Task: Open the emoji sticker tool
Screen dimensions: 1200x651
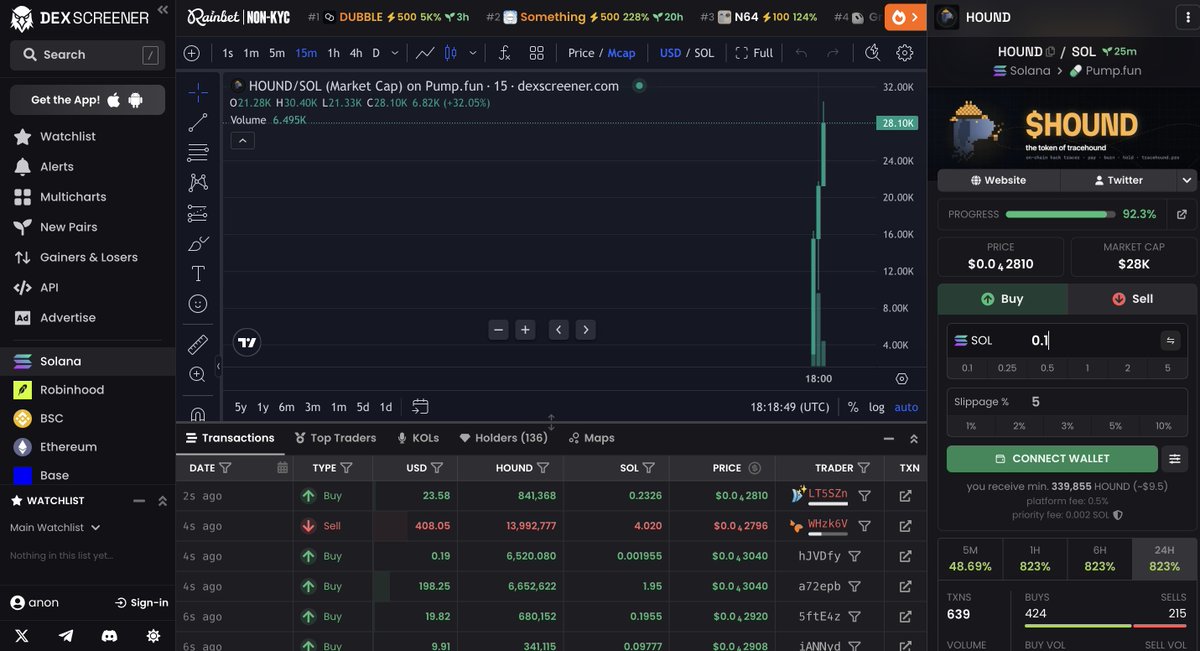Action: click(x=198, y=303)
